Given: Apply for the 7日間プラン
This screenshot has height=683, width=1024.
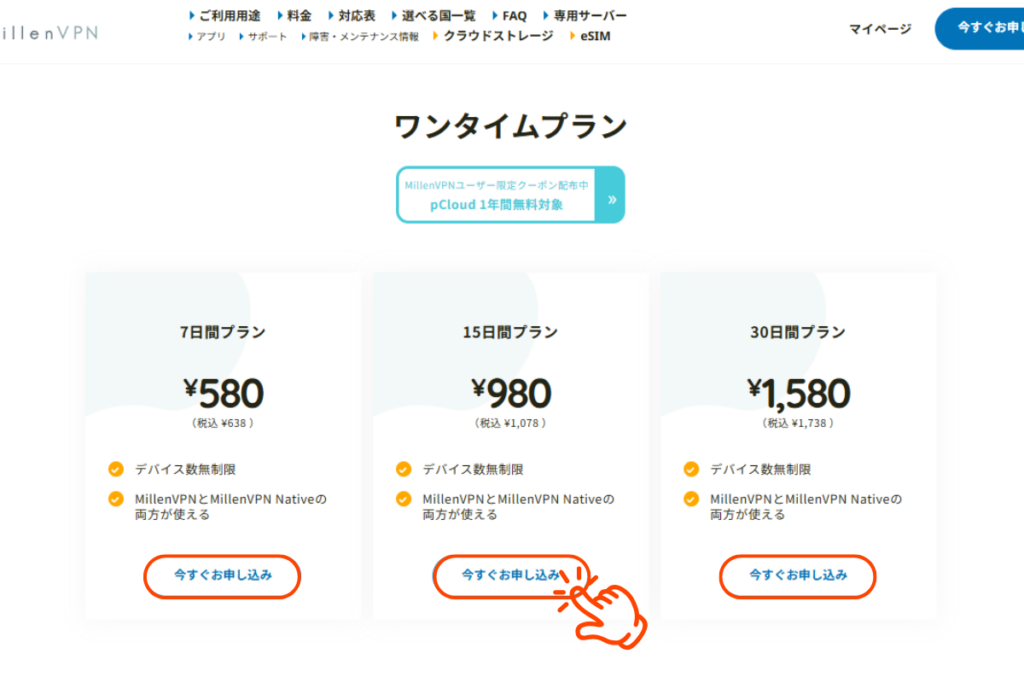Looking at the screenshot, I should click(x=222, y=576).
